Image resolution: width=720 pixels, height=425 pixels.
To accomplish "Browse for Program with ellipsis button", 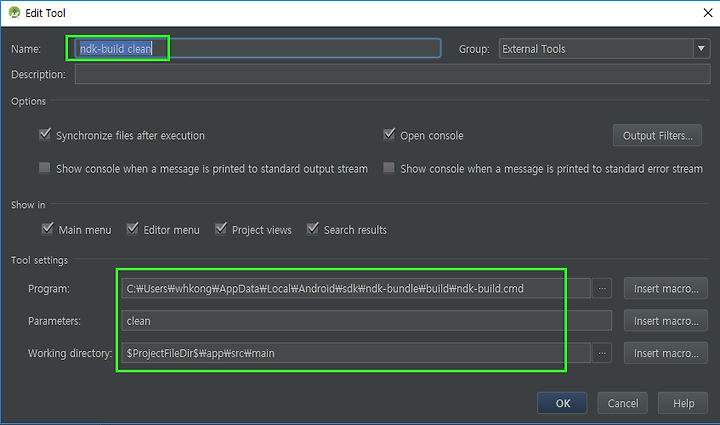I will tap(602, 289).
